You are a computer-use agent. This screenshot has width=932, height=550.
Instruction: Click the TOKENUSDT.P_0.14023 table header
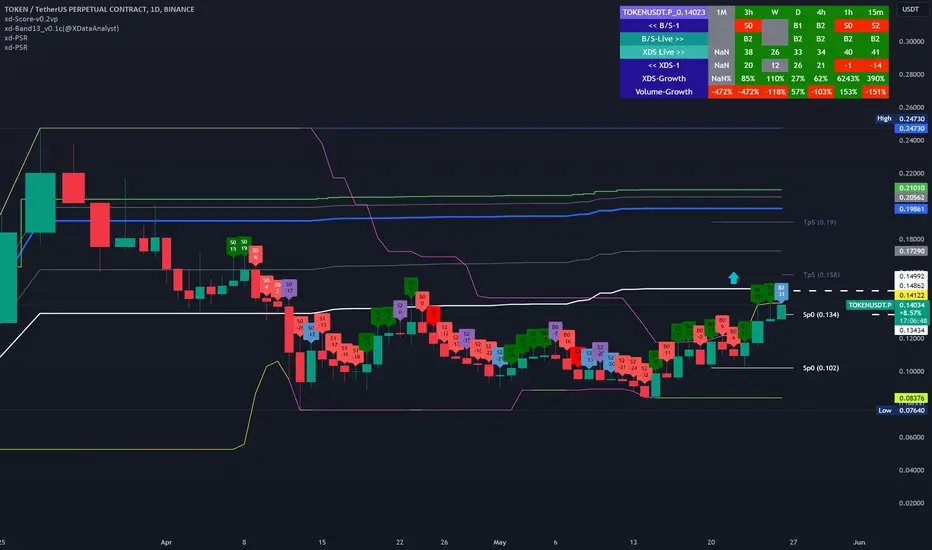point(664,12)
